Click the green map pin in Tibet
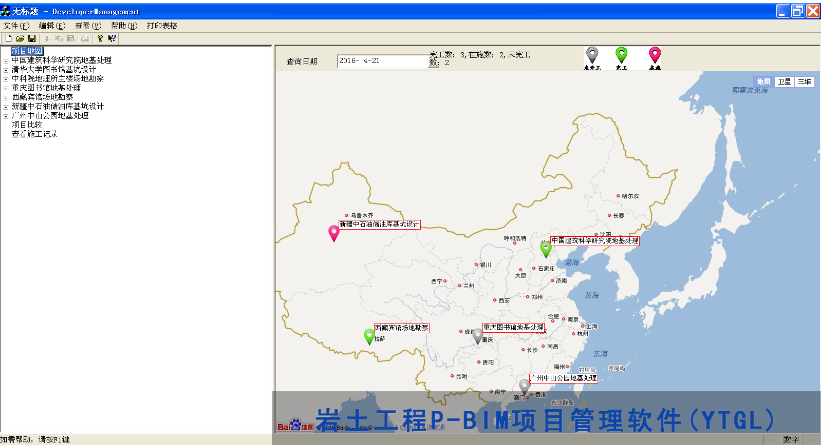Viewport: 822px width, 448px height. (x=369, y=336)
